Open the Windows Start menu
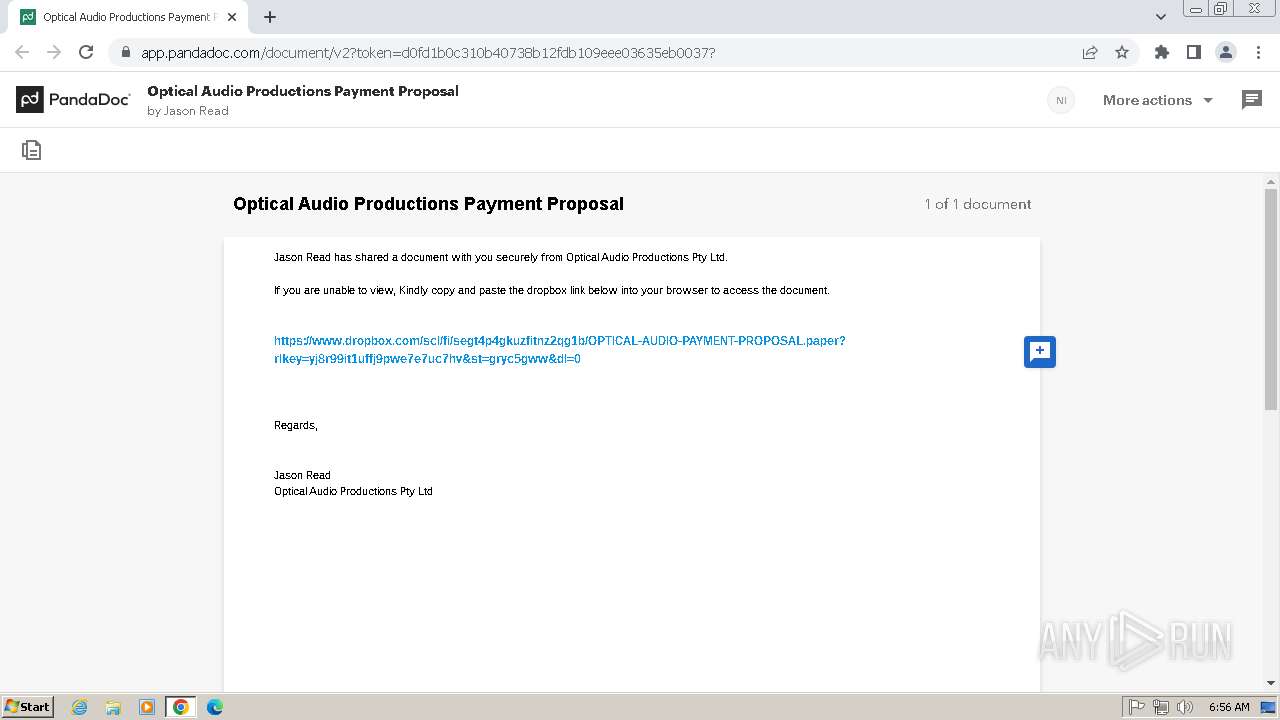The image size is (1280, 720). tap(27, 706)
